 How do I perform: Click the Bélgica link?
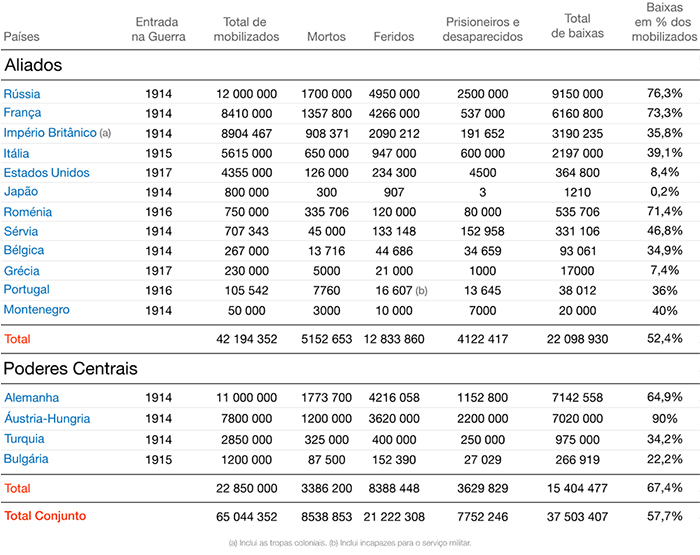(25, 251)
